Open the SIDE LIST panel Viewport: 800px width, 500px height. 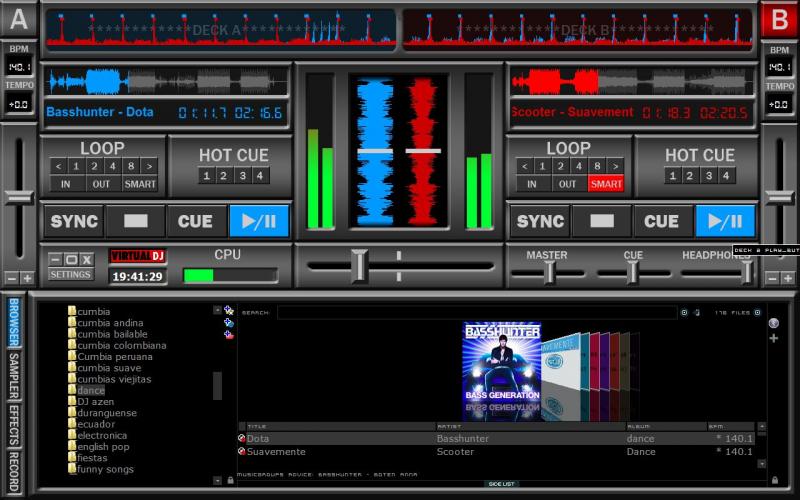point(502,484)
